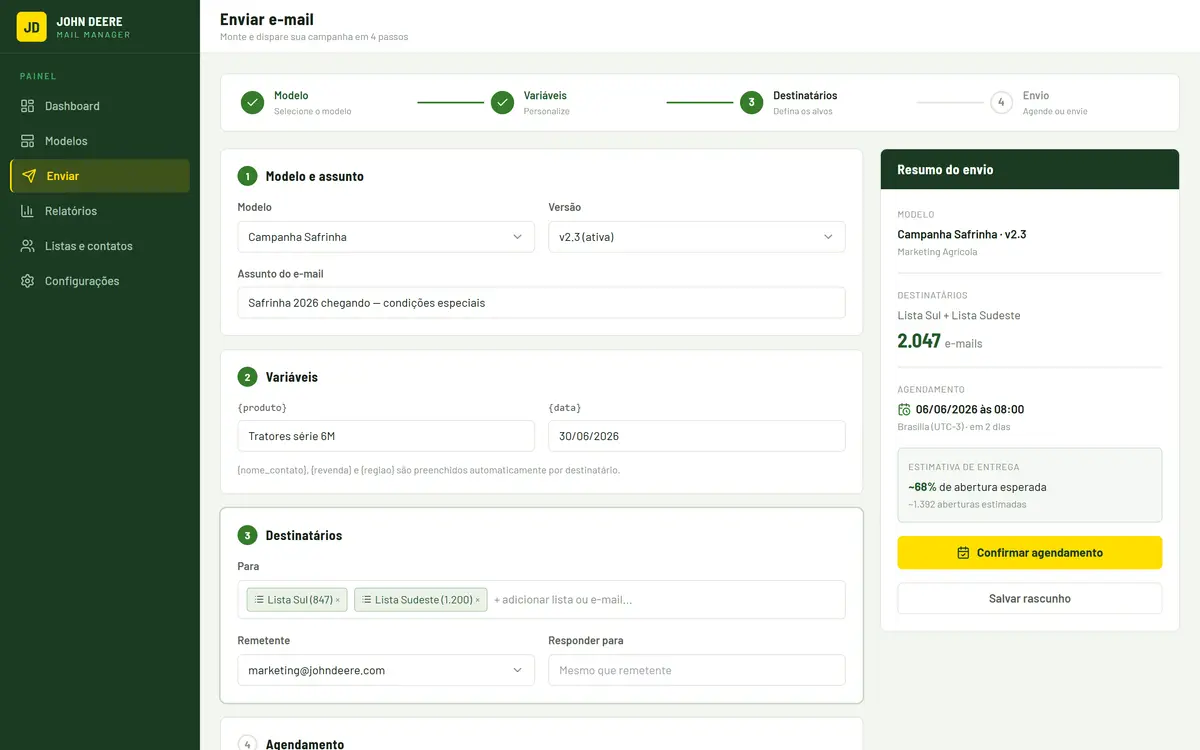Viewport: 1200px width, 750px height.
Task: Click the Envio step number 4 circle
Action: [x=1001, y=102]
